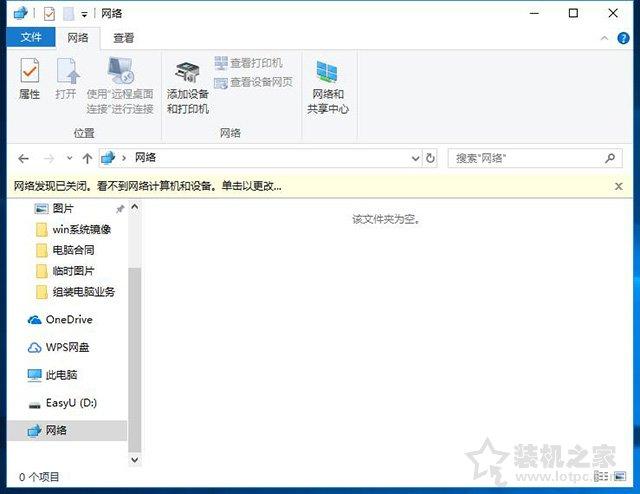The width and height of the screenshot is (640, 494).
Task: Switch to details view icon in status bar
Action: (x=601, y=476)
